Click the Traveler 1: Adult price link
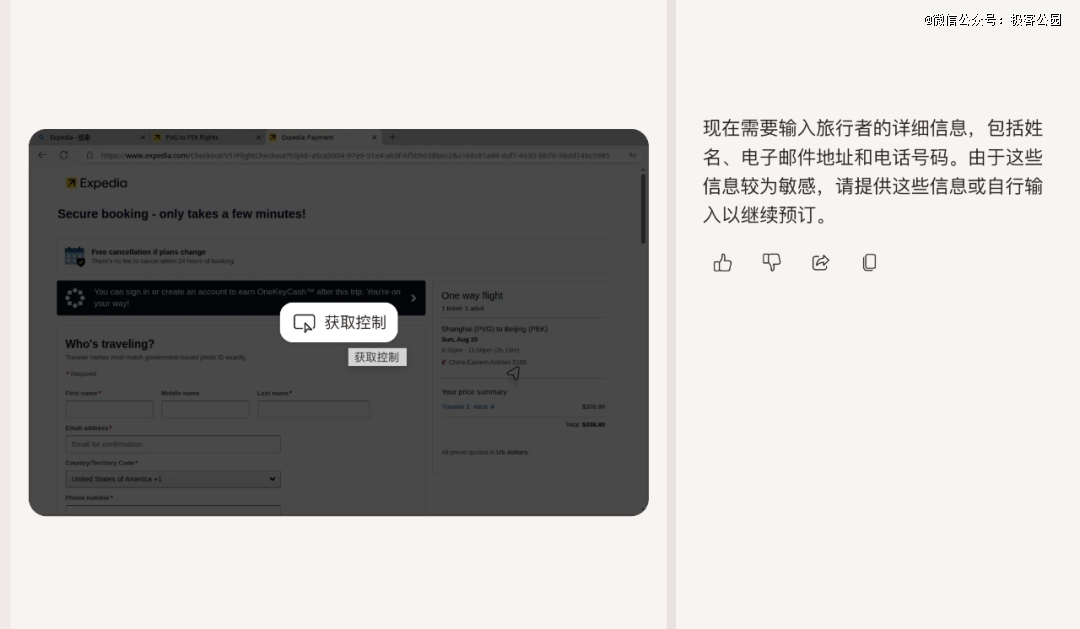The image size is (1080, 629). [x=468, y=406]
